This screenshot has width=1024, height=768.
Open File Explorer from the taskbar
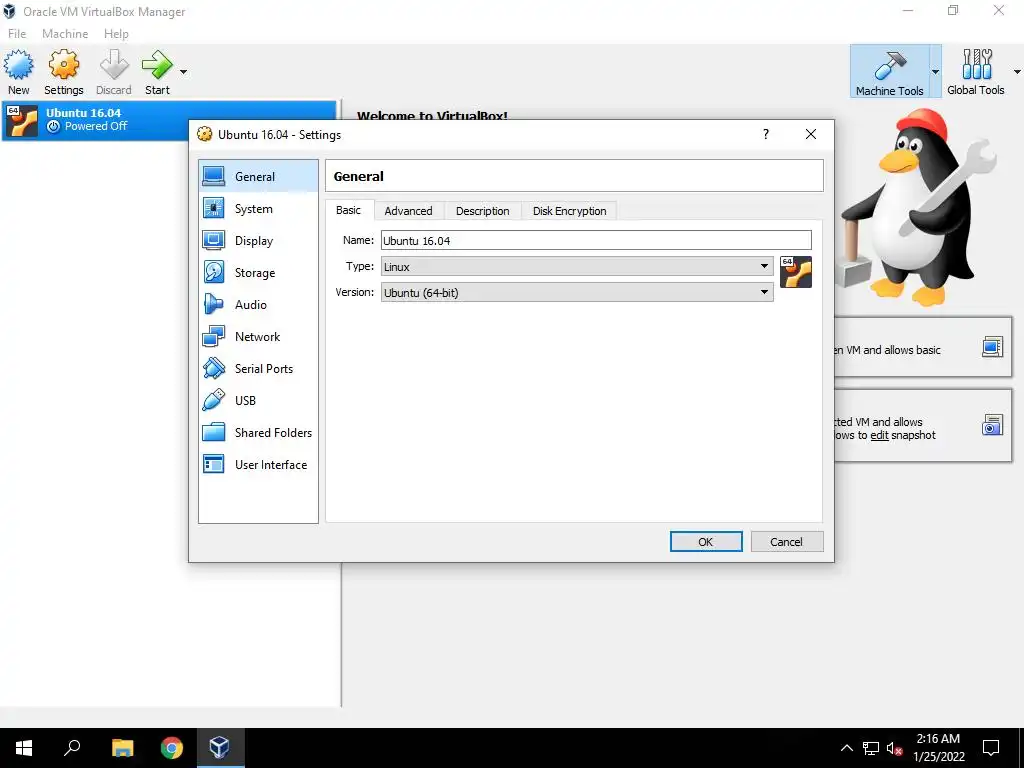click(122, 748)
